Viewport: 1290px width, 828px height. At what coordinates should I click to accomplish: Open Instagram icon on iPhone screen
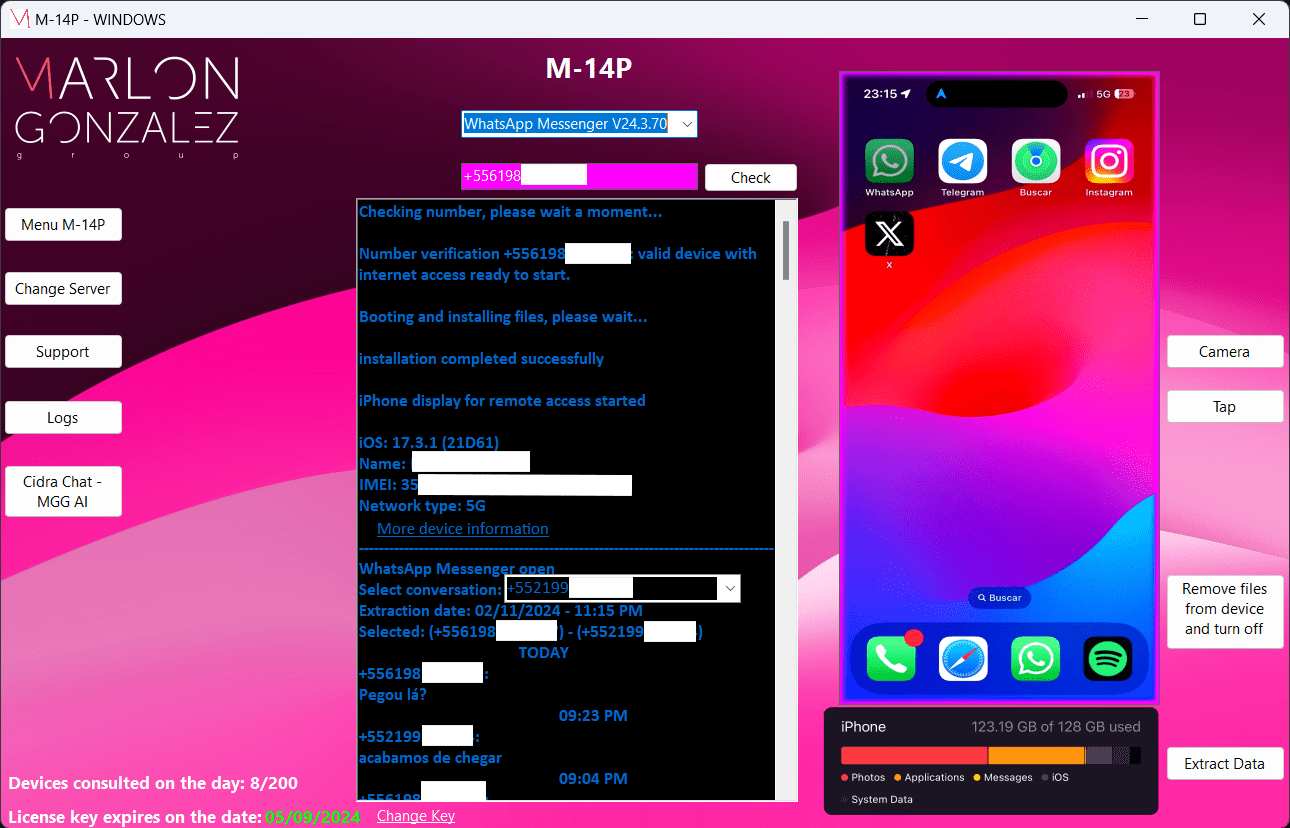(1109, 161)
